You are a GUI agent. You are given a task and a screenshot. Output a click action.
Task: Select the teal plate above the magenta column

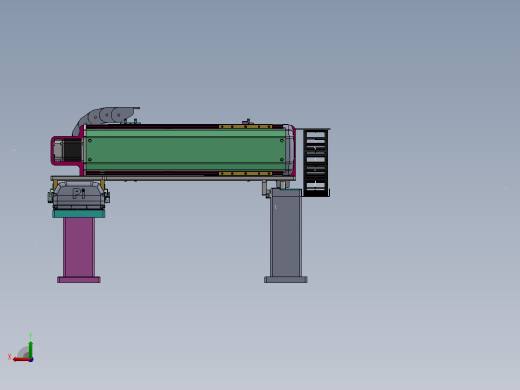79,214
